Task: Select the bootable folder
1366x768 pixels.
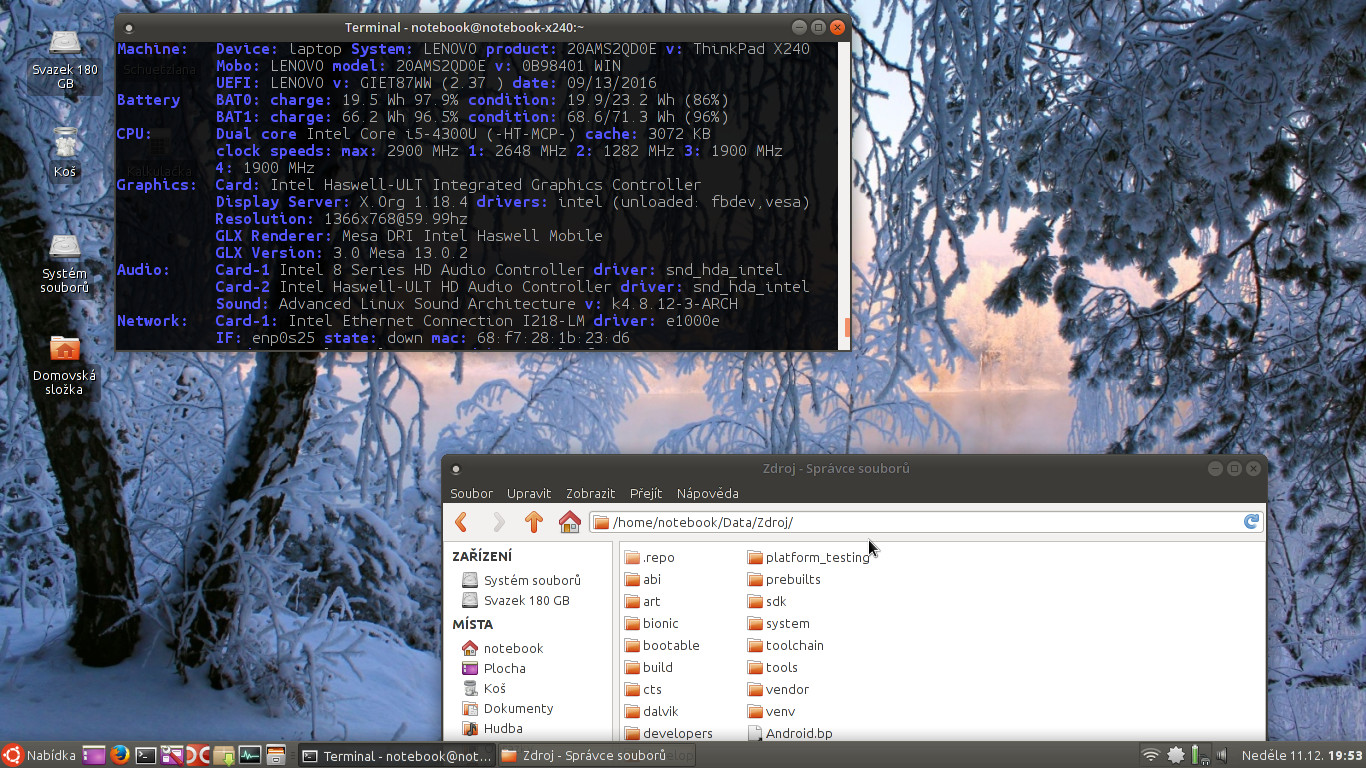Action: coord(662,645)
